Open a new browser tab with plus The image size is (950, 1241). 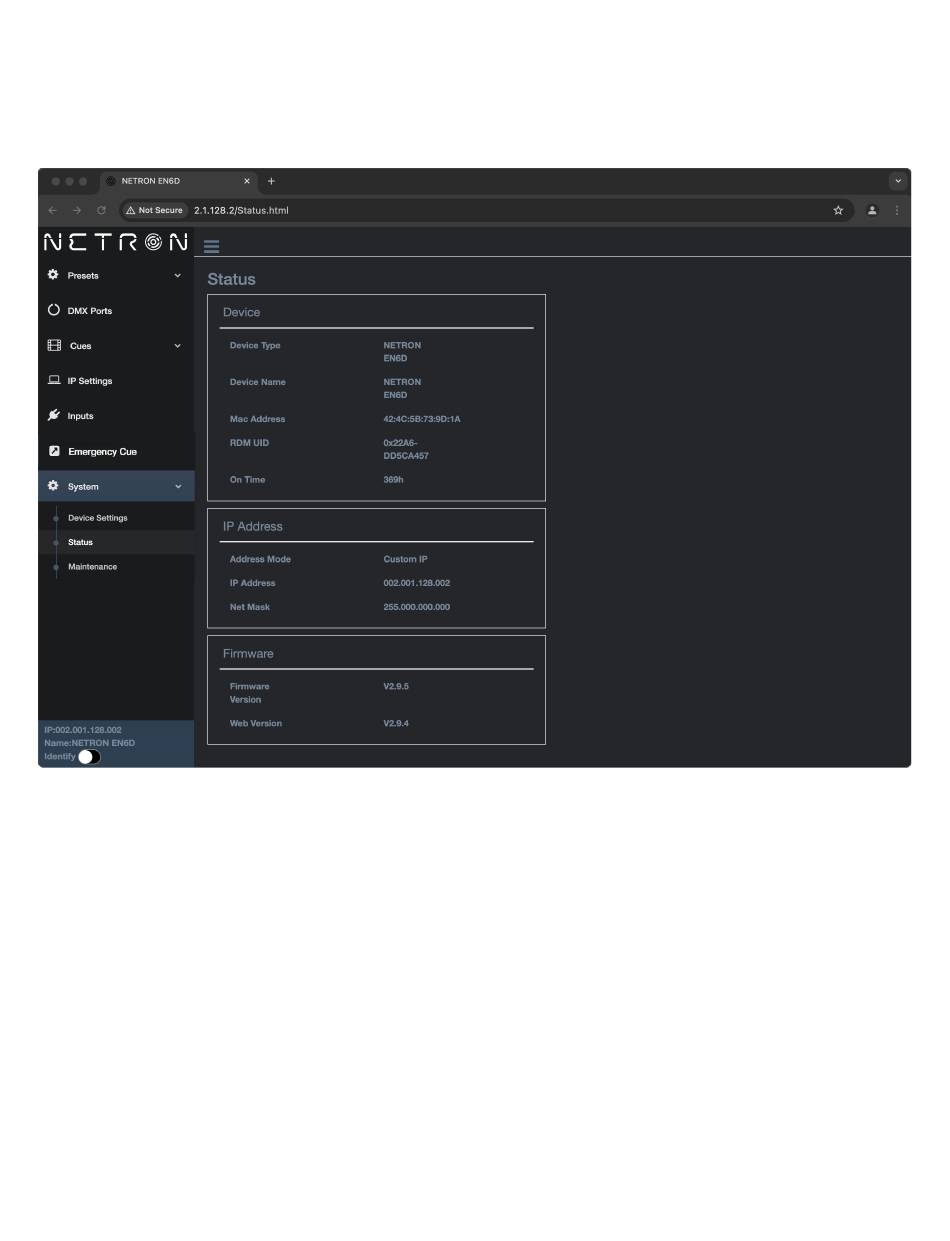[271, 181]
